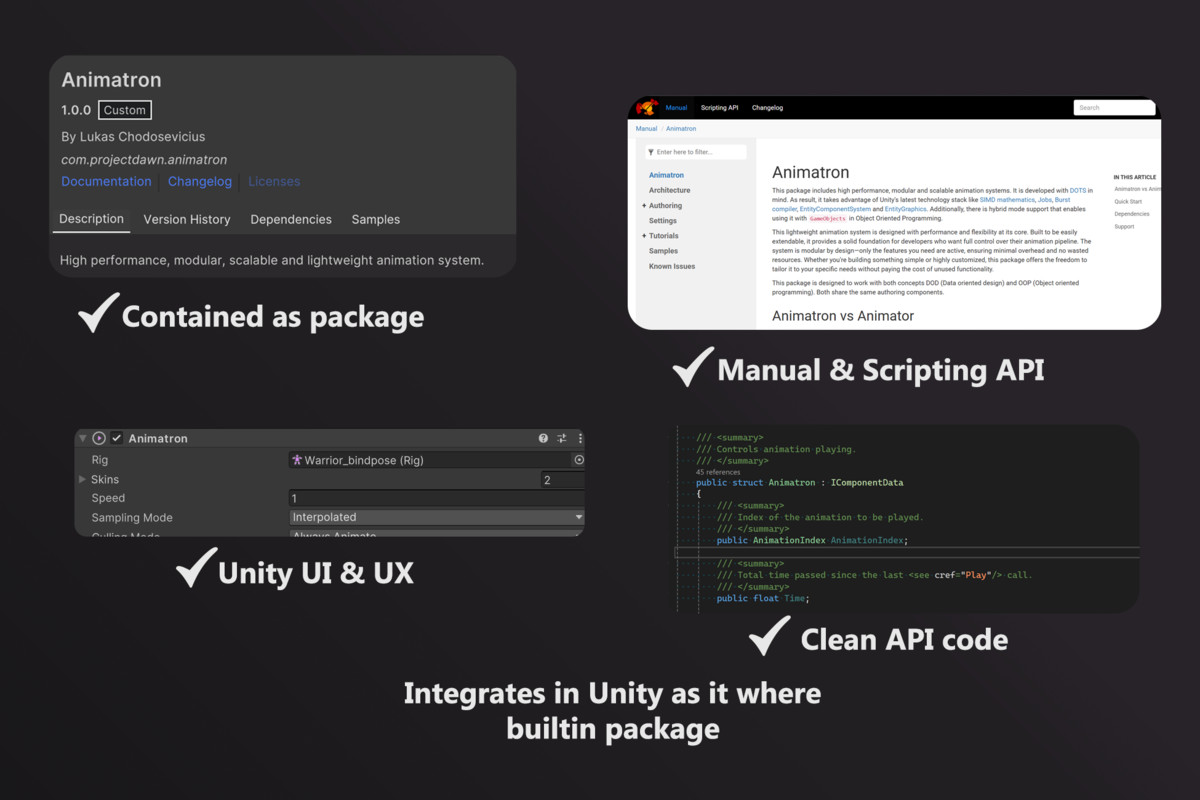
Task: Open the Animatron component three-dot menu
Action: pyautogui.click(x=580, y=438)
